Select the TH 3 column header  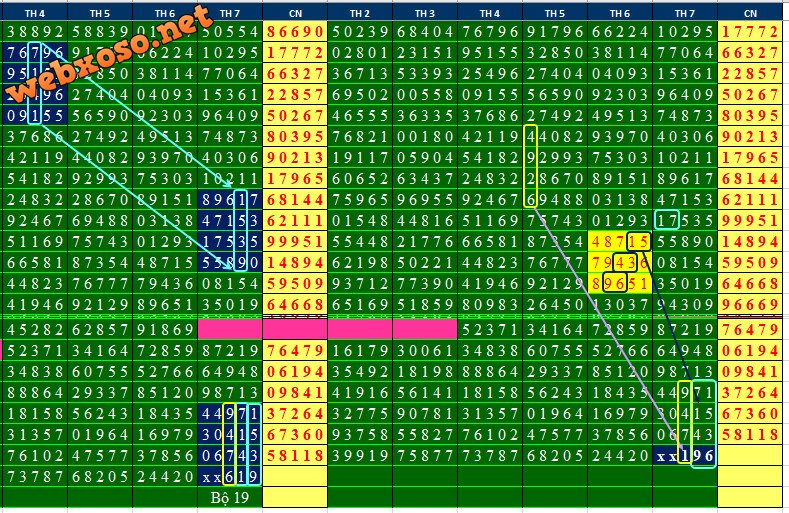[425, 14]
